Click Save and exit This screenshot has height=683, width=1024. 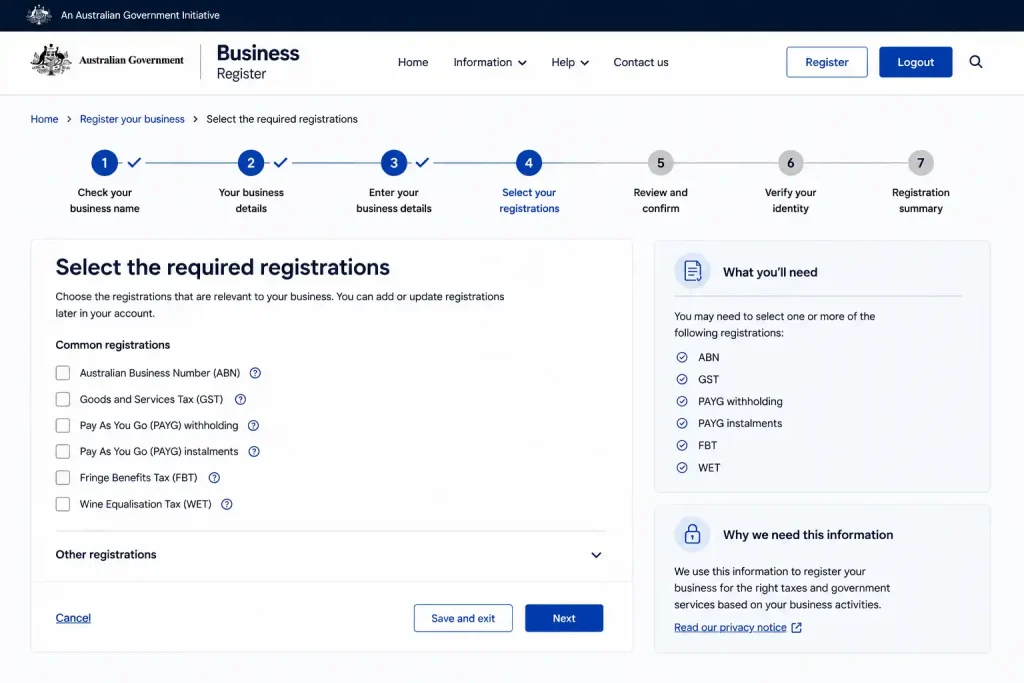coord(463,618)
